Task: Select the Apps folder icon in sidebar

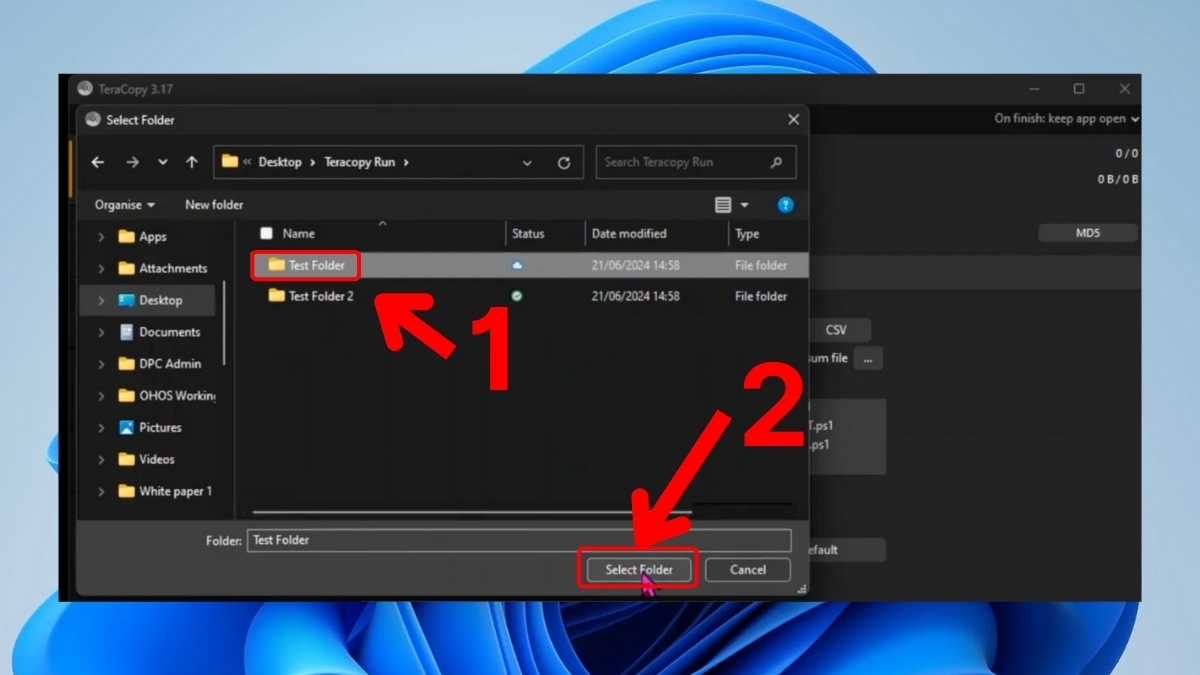Action: [126, 237]
